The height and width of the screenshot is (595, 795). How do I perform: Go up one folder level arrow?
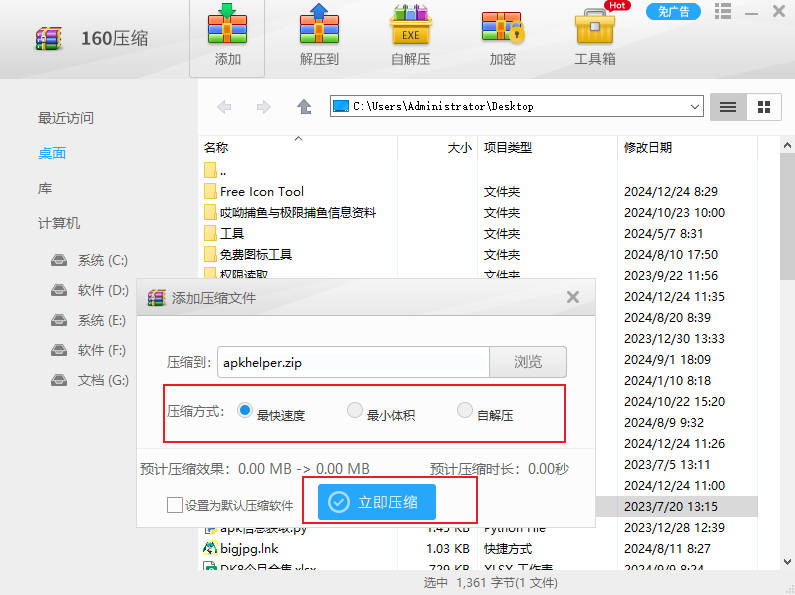pos(304,107)
